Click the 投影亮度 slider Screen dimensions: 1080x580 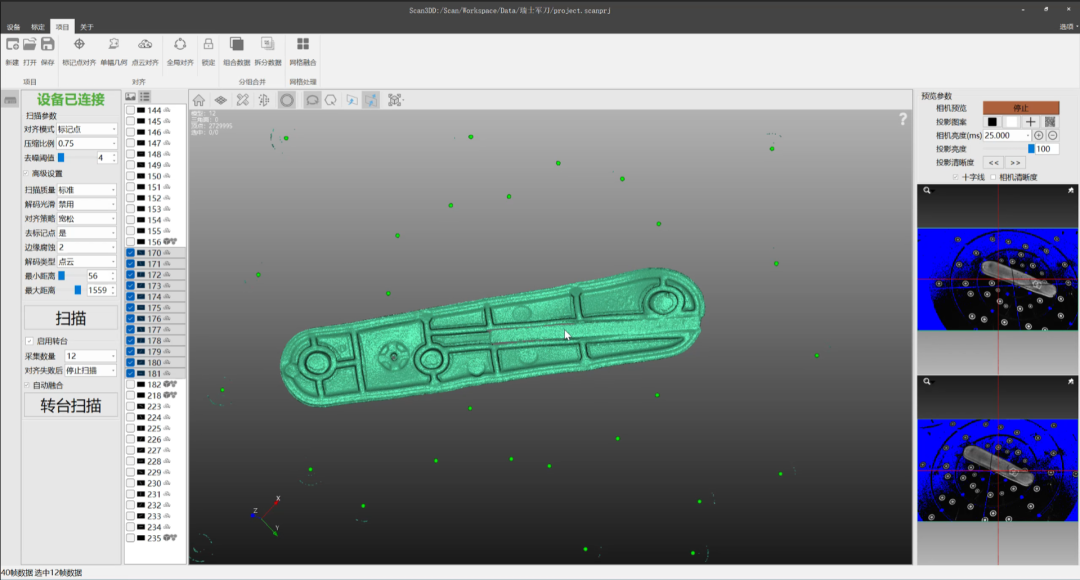tap(1008, 149)
